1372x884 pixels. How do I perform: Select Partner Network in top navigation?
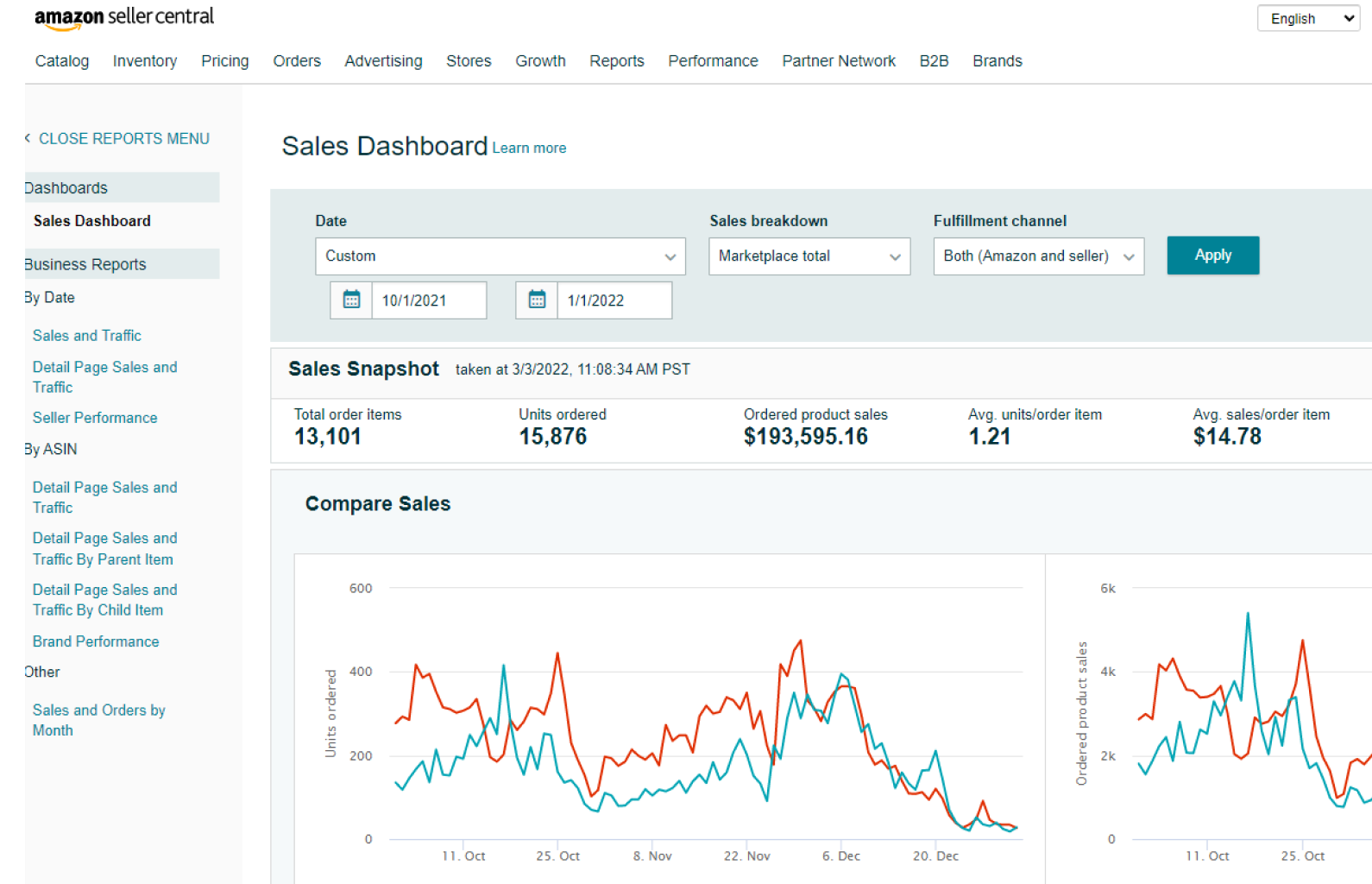tap(838, 61)
